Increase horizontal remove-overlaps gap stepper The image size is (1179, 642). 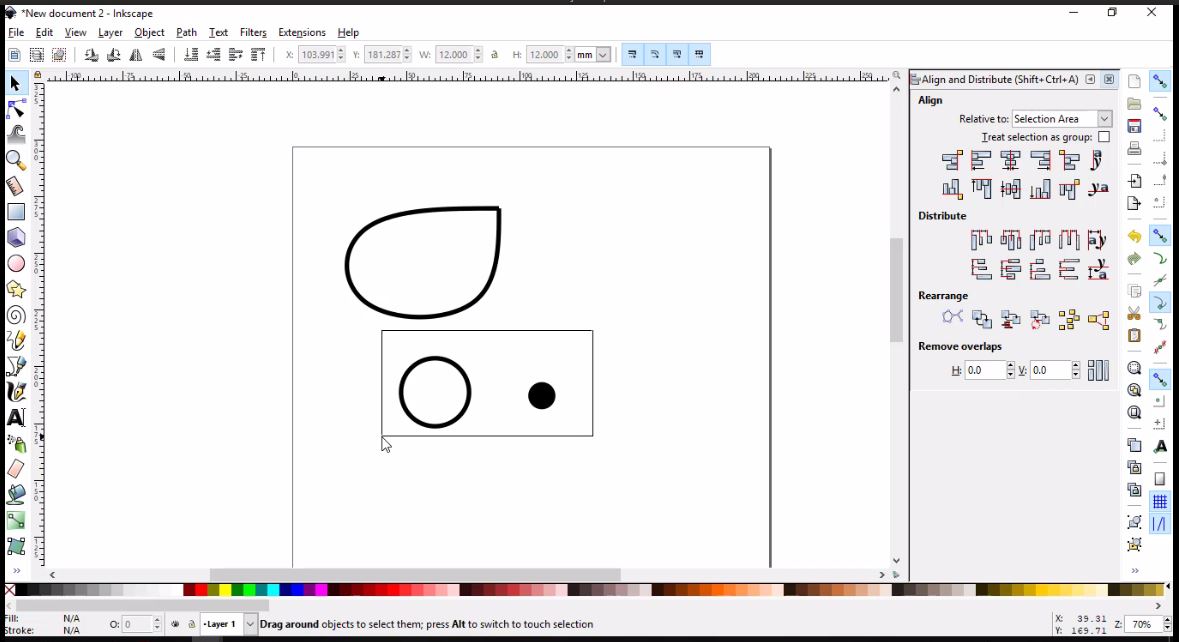[x=1010, y=366]
